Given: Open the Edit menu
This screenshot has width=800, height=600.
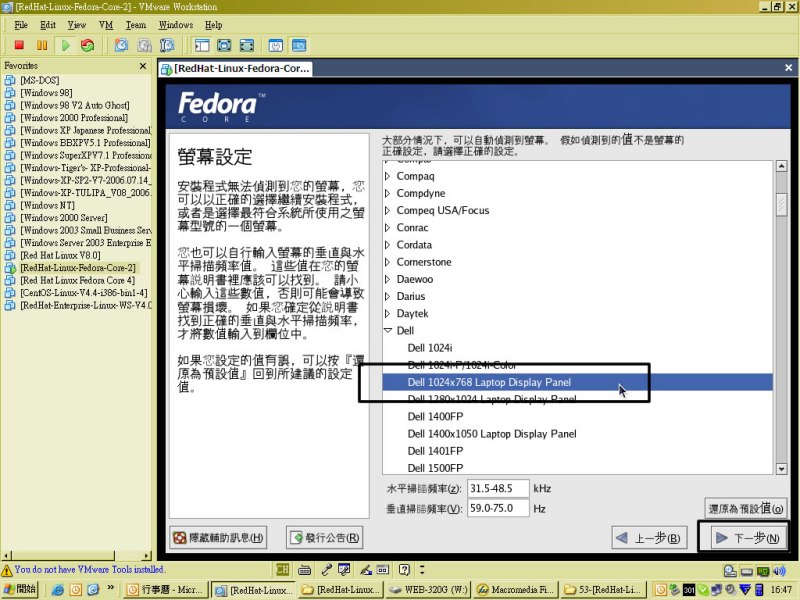Looking at the screenshot, I should point(48,25).
